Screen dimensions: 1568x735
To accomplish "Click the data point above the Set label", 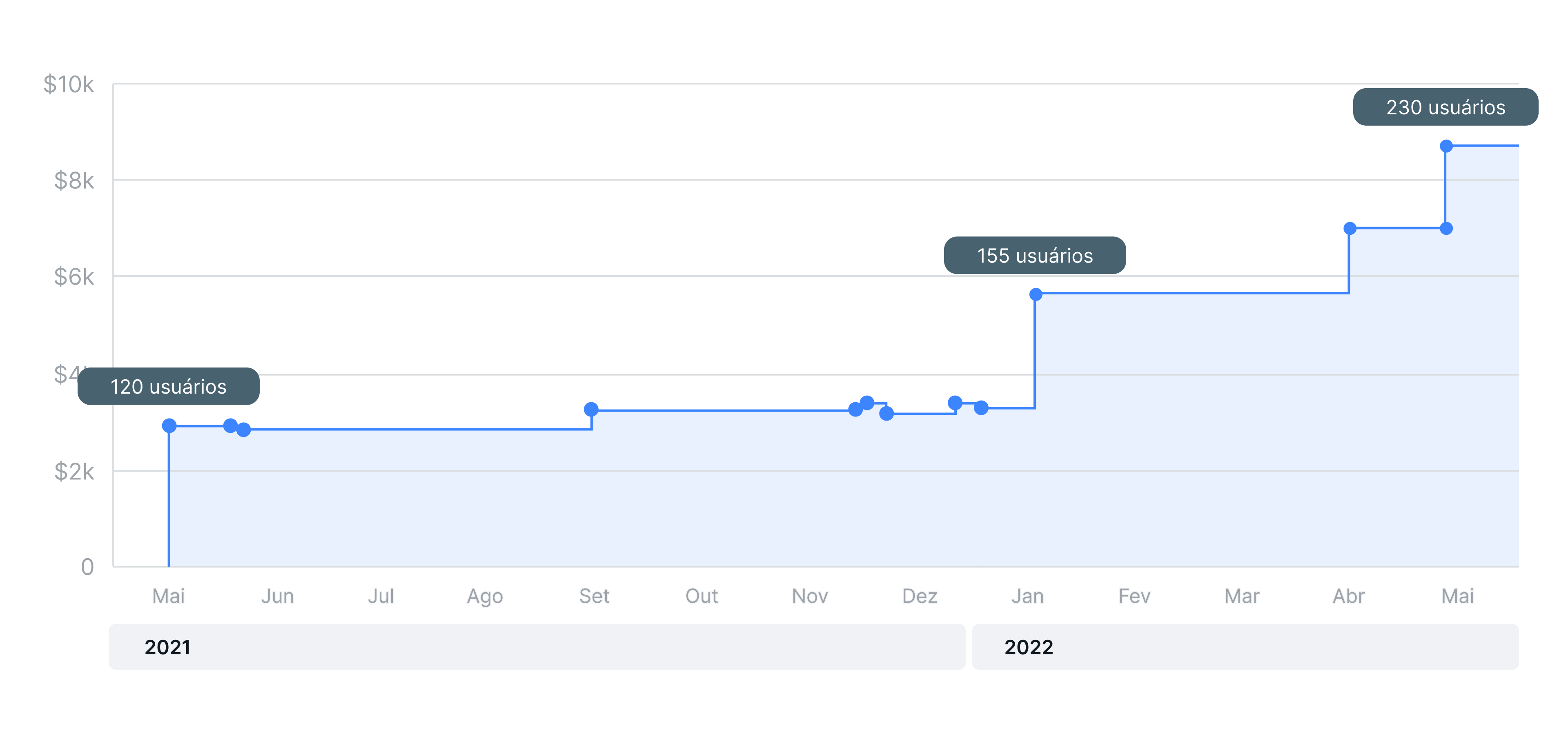I will 591,410.
